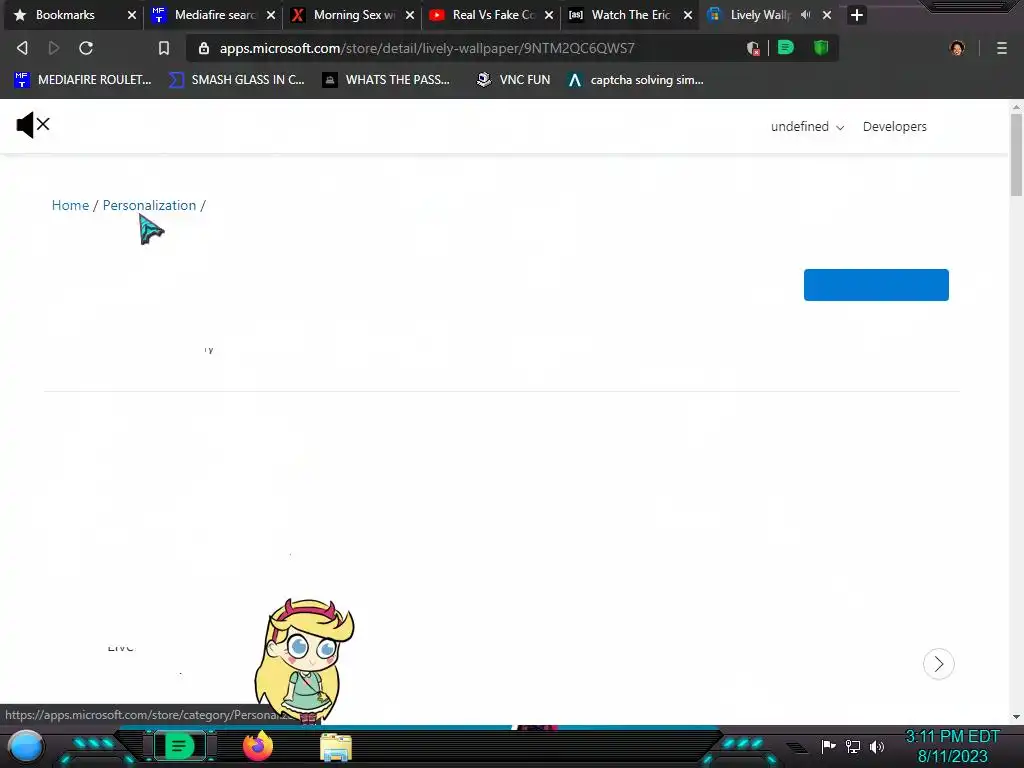Screen dimensions: 1024x768
Task: Open the volume tray icon
Action: coord(876,746)
